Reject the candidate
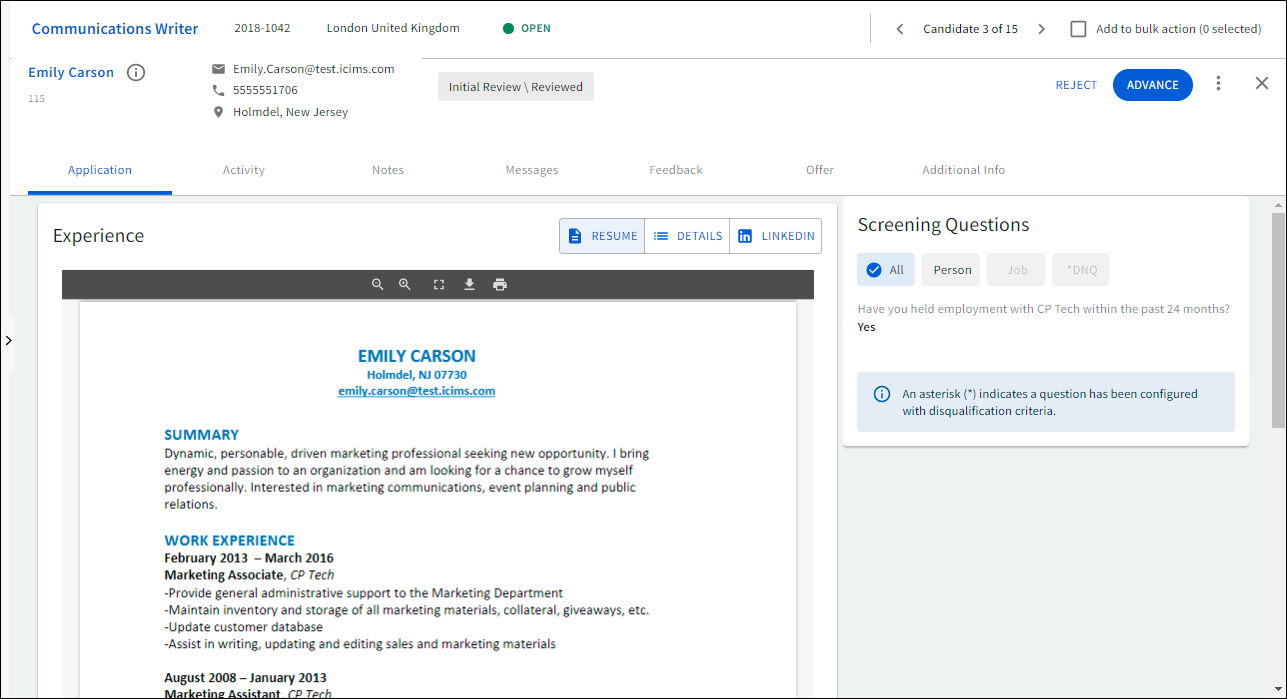Image resolution: width=1287 pixels, height=699 pixels. (1076, 85)
